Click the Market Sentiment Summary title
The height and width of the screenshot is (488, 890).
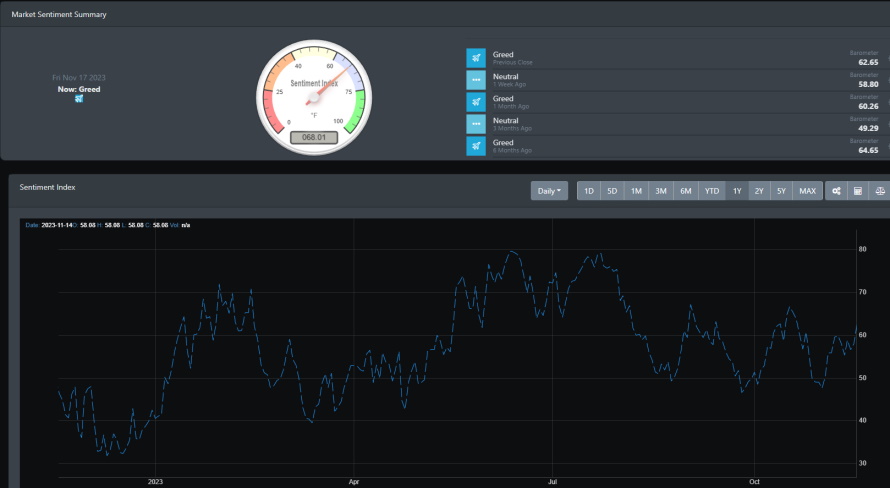click(59, 14)
